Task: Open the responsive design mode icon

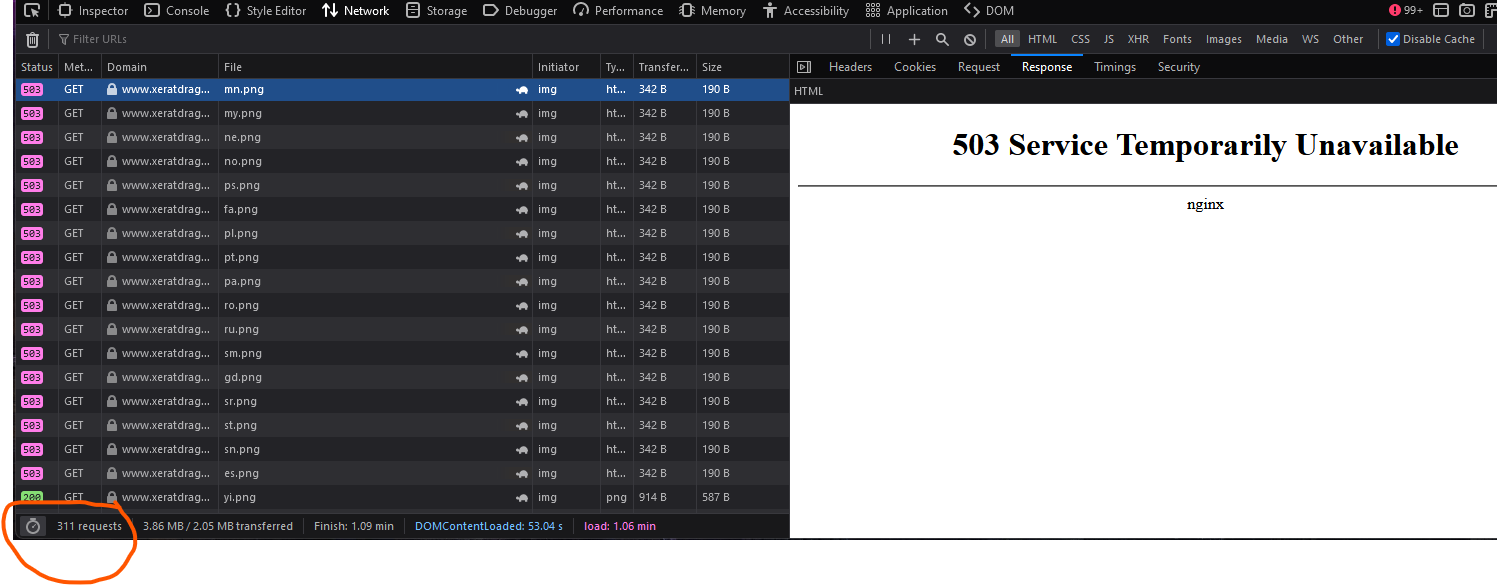Action: point(1441,11)
